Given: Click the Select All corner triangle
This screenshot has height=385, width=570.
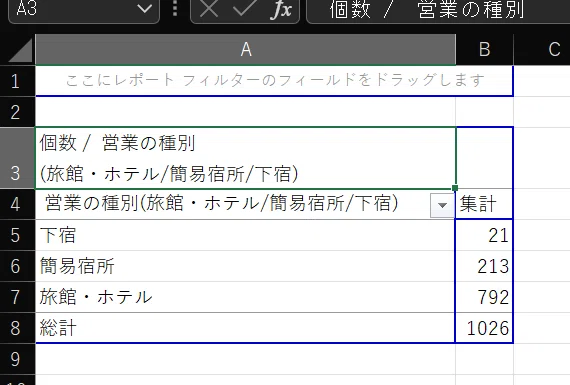Looking at the screenshot, I should pyautogui.click(x=21, y=50).
